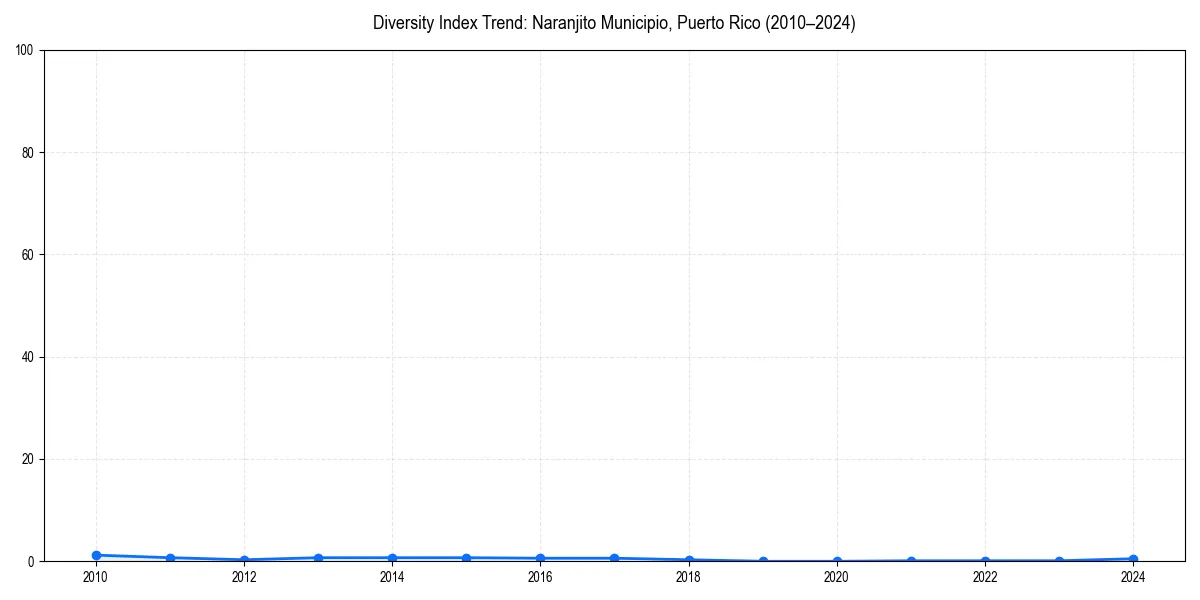Click the 2017 data point on the trend line
This screenshot has width=1200, height=600.
614,556
